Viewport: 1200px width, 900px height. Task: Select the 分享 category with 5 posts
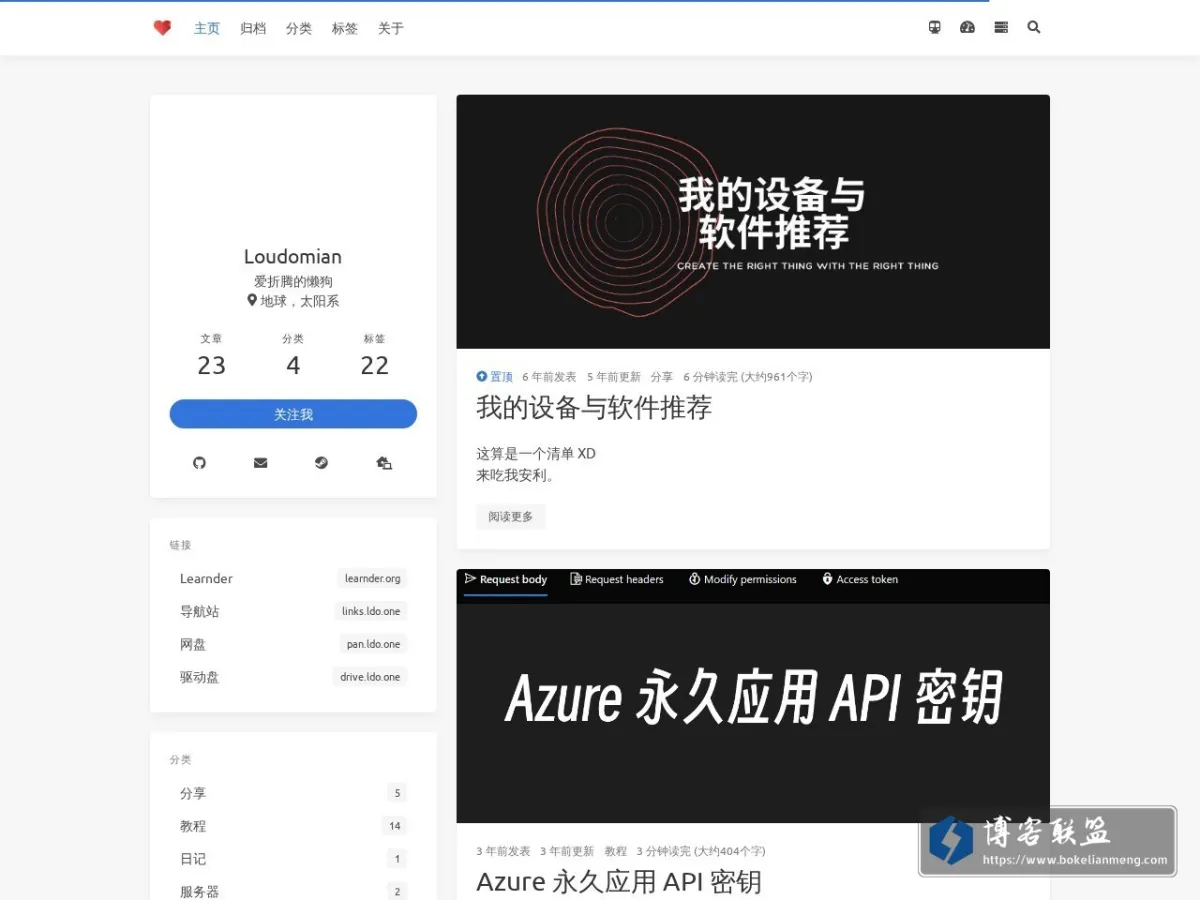click(x=293, y=793)
